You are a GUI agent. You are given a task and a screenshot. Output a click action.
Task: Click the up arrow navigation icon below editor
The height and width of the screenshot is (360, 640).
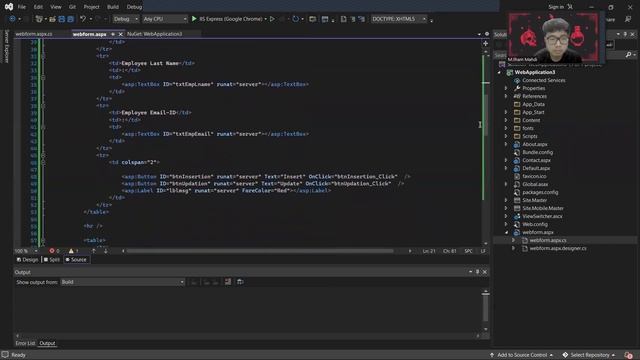pos(93,251)
